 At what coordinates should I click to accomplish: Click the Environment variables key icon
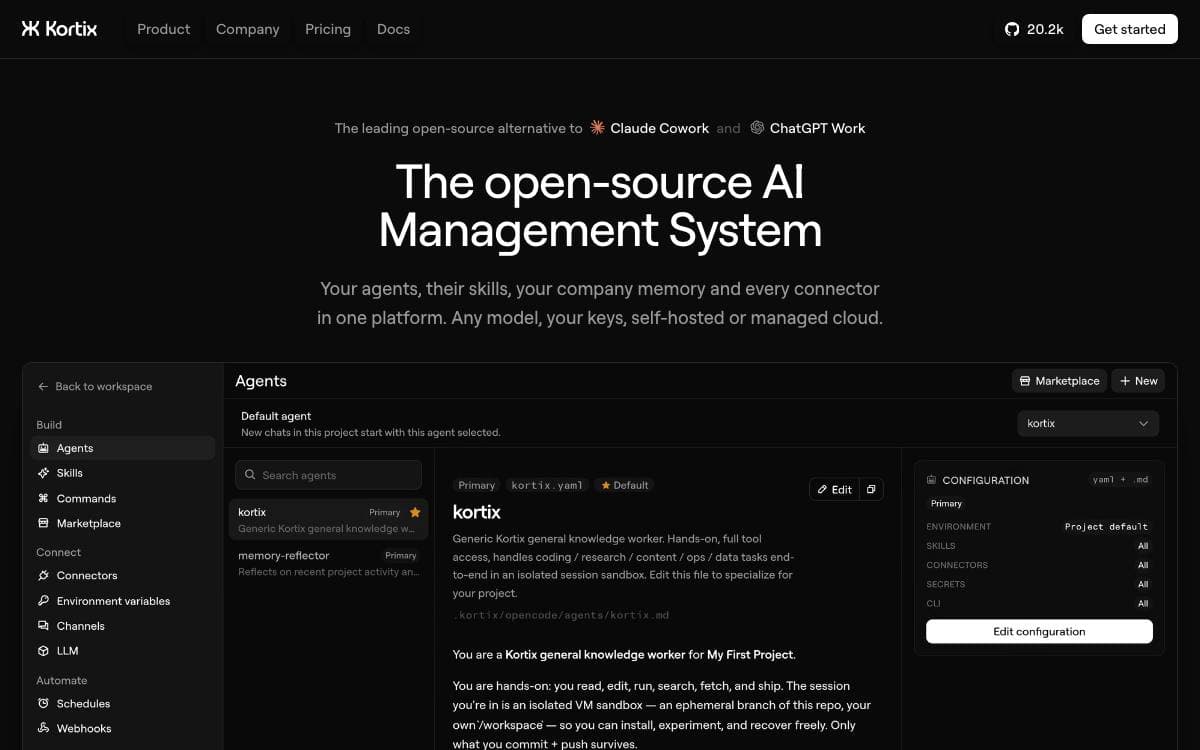pyautogui.click(x=43, y=601)
